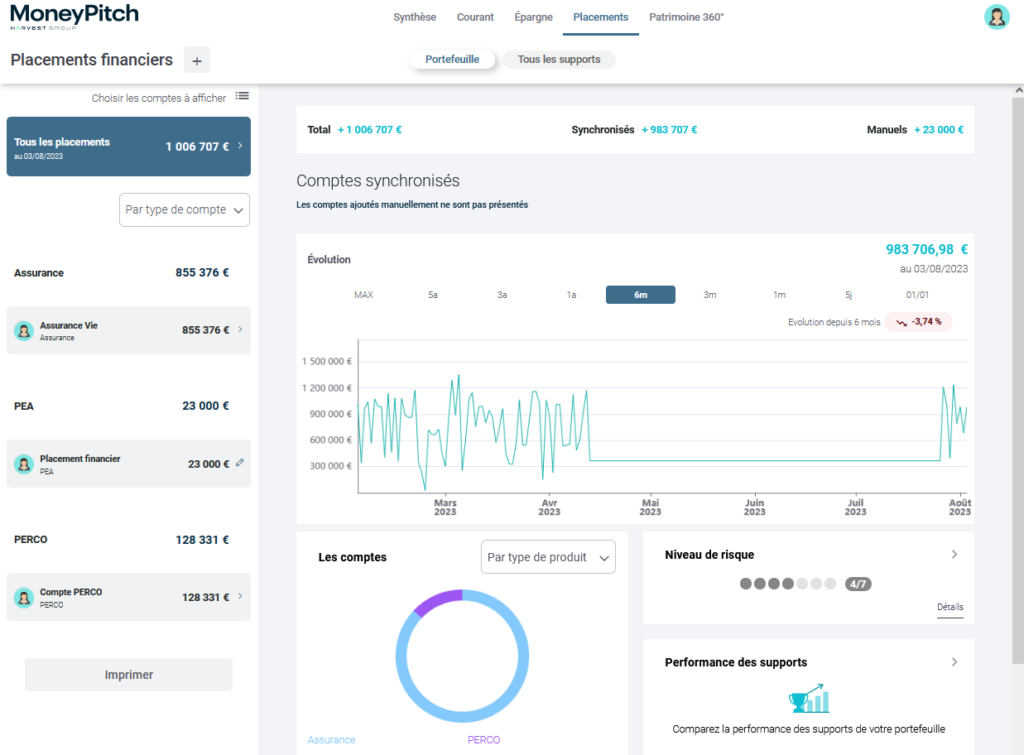Switch to the Portefeuille view toggle
The image size is (1024, 755).
(452, 60)
